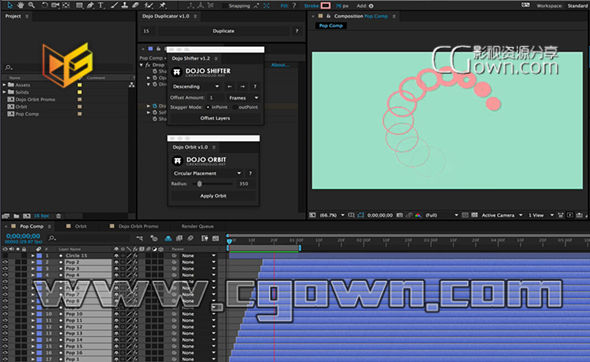The image size is (590, 362).
Task: Click the Apply Orbit button
Action: (213, 196)
